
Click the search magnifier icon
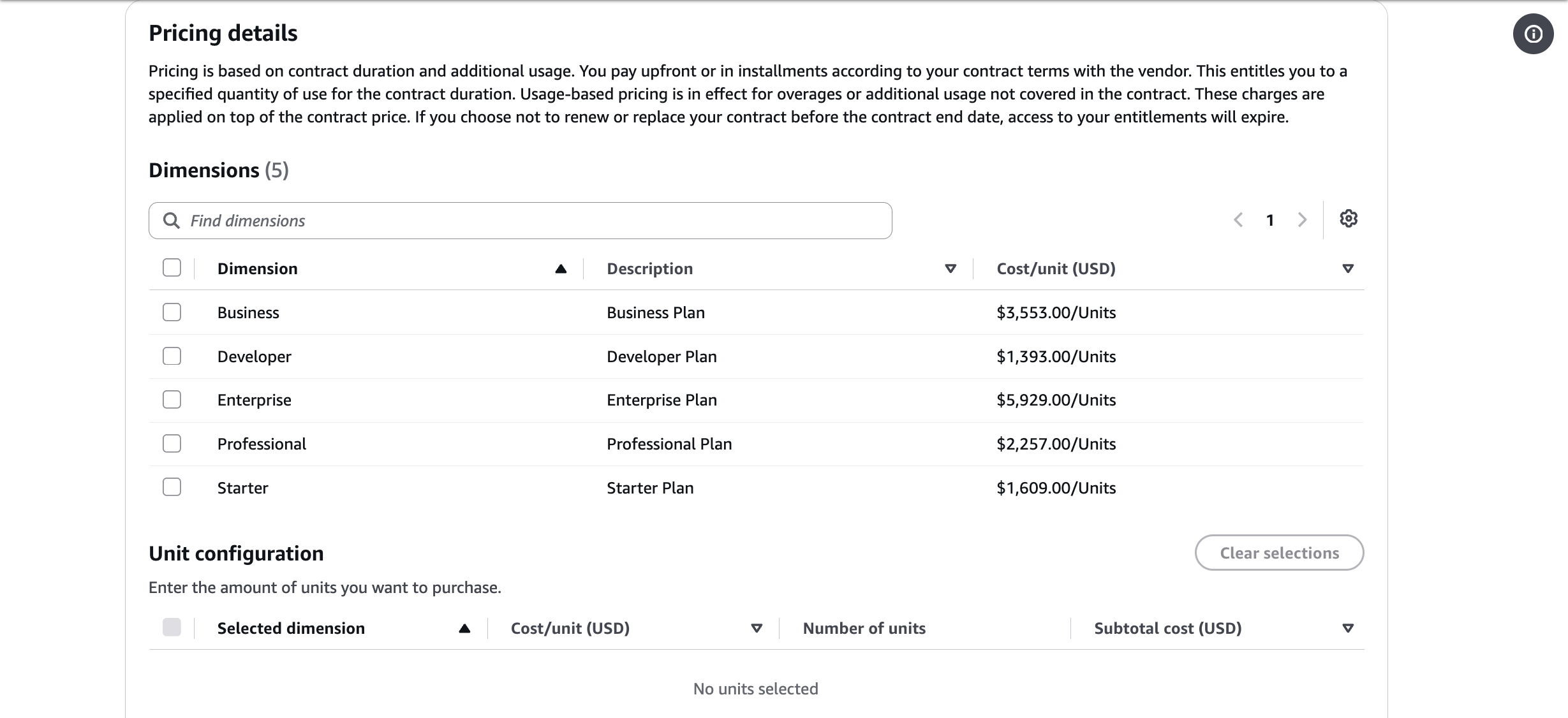171,221
